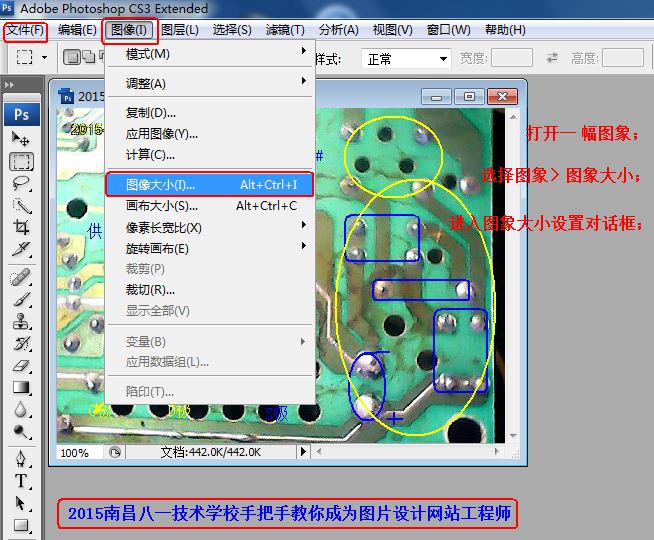This screenshot has width=654, height=540.
Task: Select the Healing Brush tool
Action: tap(21, 277)
